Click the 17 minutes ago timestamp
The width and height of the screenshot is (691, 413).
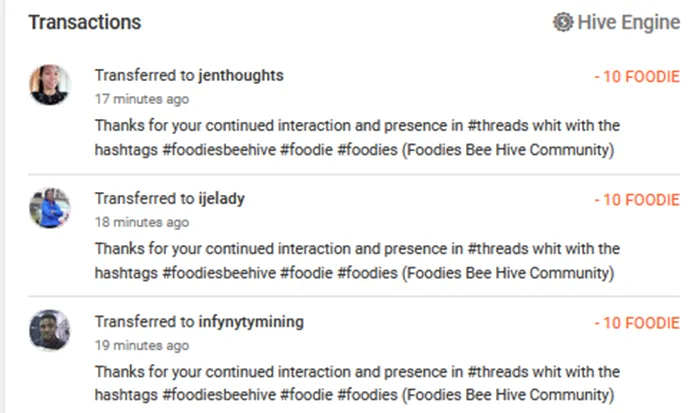141,99
